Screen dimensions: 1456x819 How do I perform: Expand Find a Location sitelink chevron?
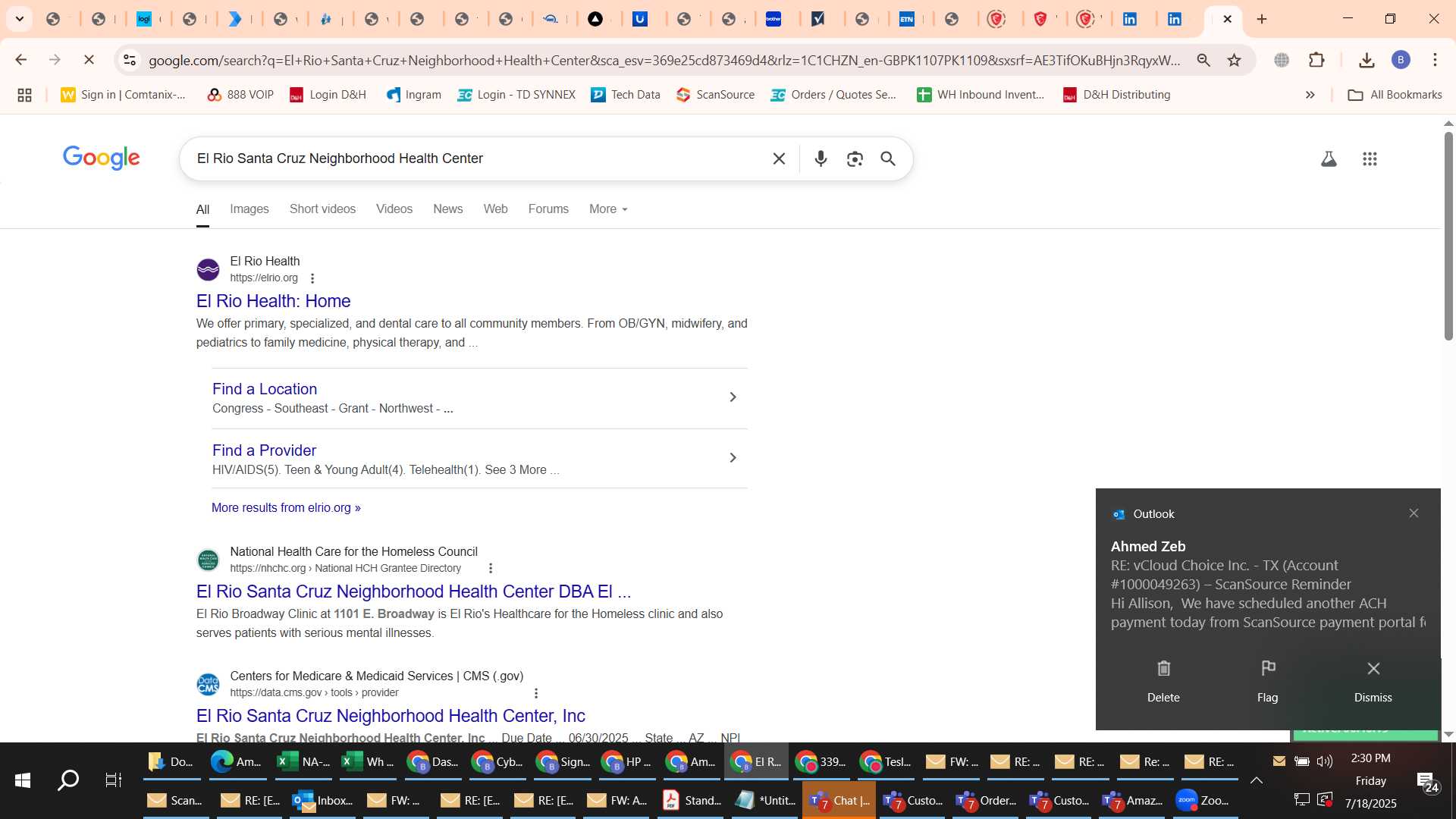(x=733, y=397)
